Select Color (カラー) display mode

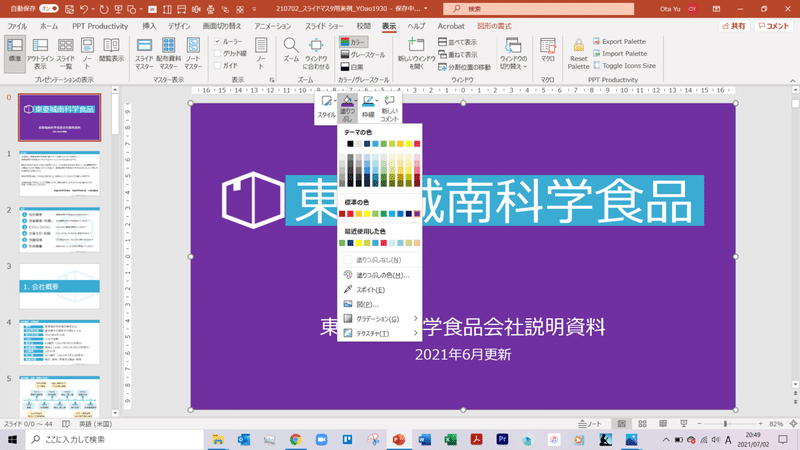coord(354,42)
